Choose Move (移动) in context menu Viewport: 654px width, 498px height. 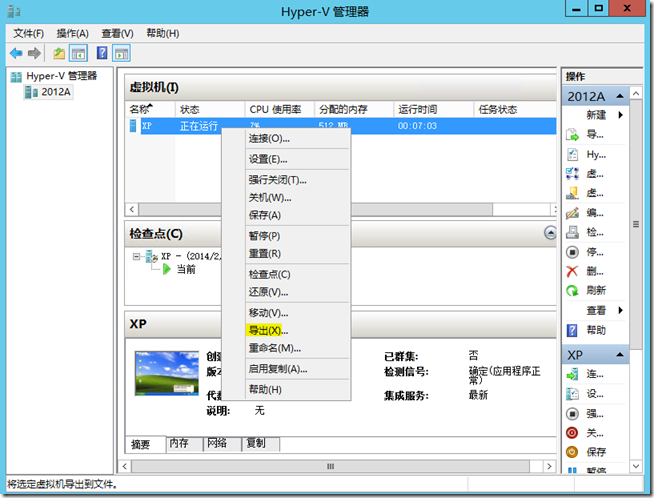pos(286,313)
